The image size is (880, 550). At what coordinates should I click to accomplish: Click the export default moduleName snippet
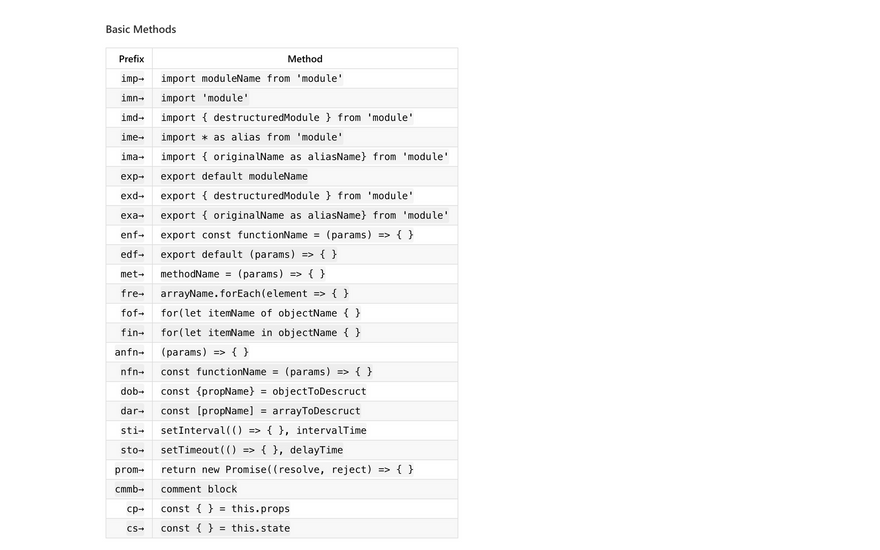234,176
